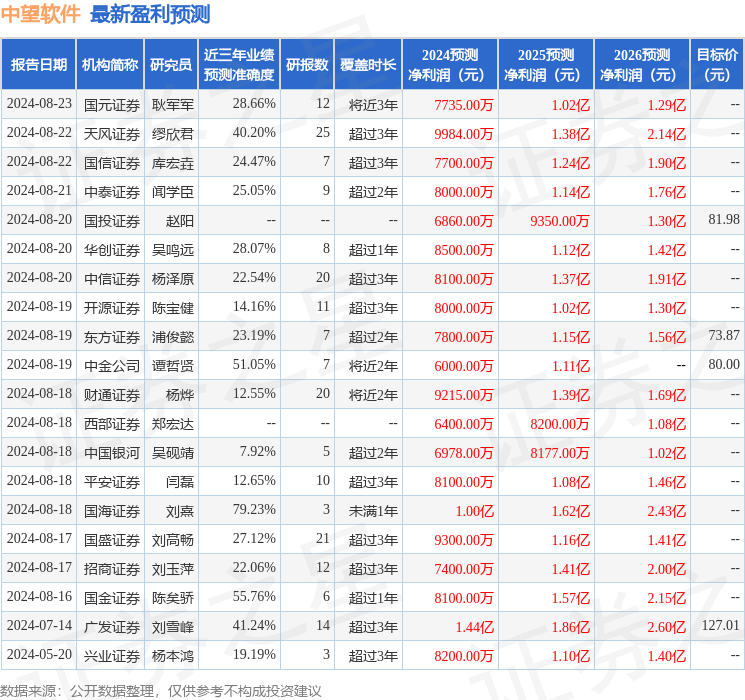The image size is (745, 700).
Task: Click accuracy value 55.76%
Action: click(254, 596)
